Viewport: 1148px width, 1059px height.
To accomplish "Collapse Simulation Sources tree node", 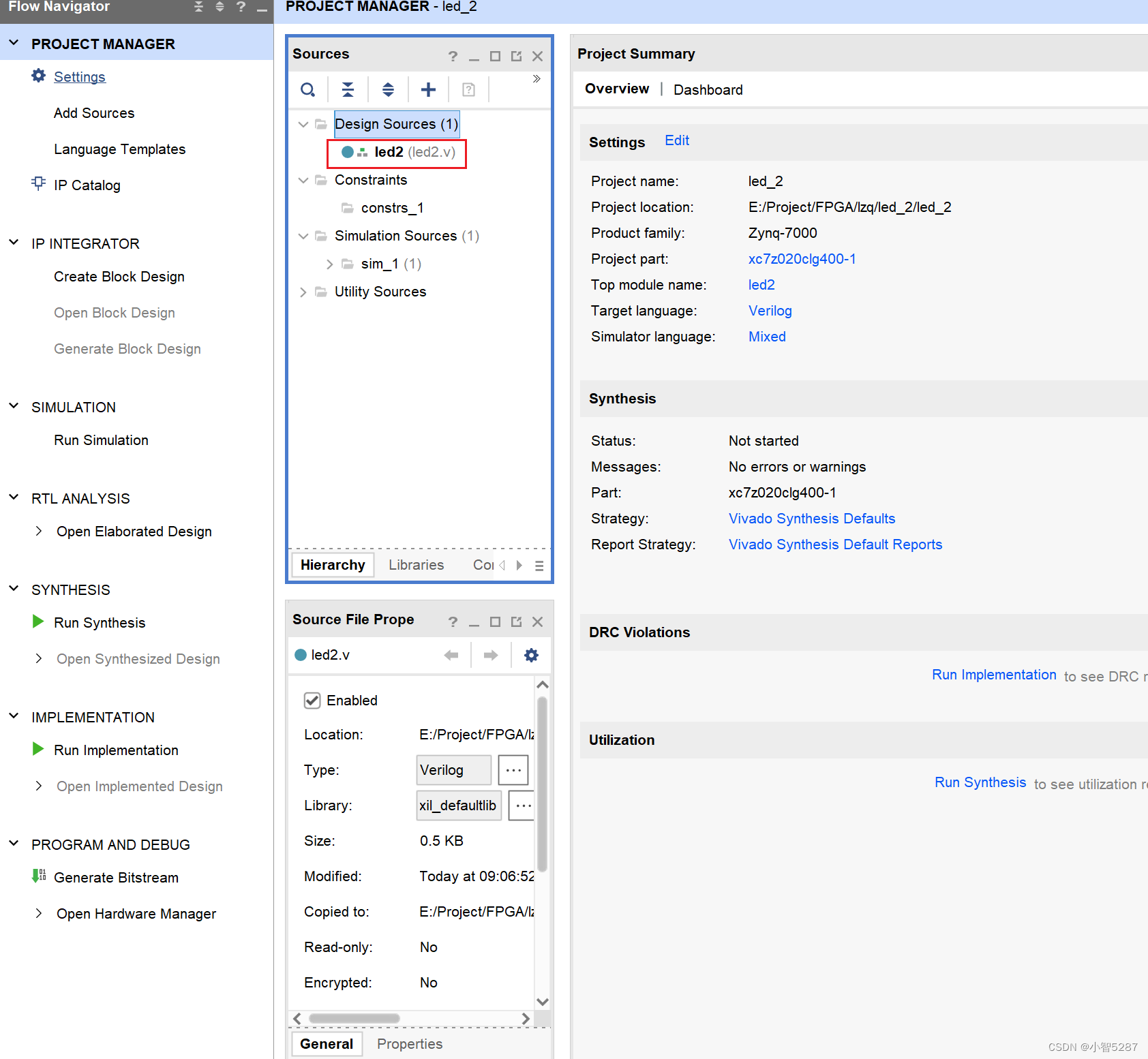I will tap(303, 236).
